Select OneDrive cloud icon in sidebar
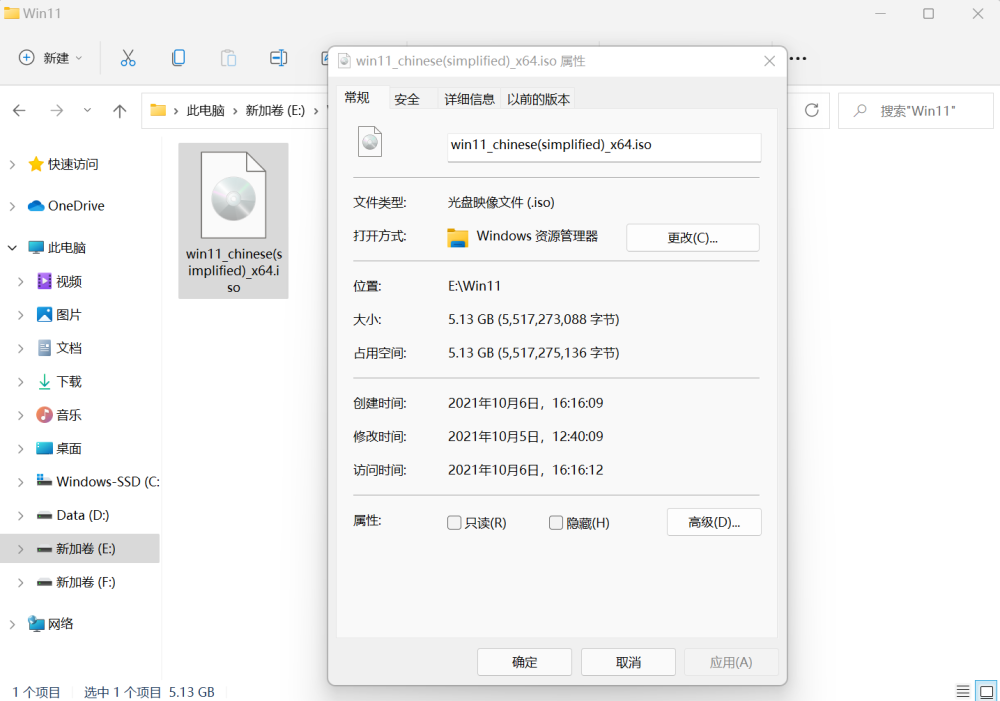Image resolution: width=1000 pixels, height=701 pixels. coord(36,205)
